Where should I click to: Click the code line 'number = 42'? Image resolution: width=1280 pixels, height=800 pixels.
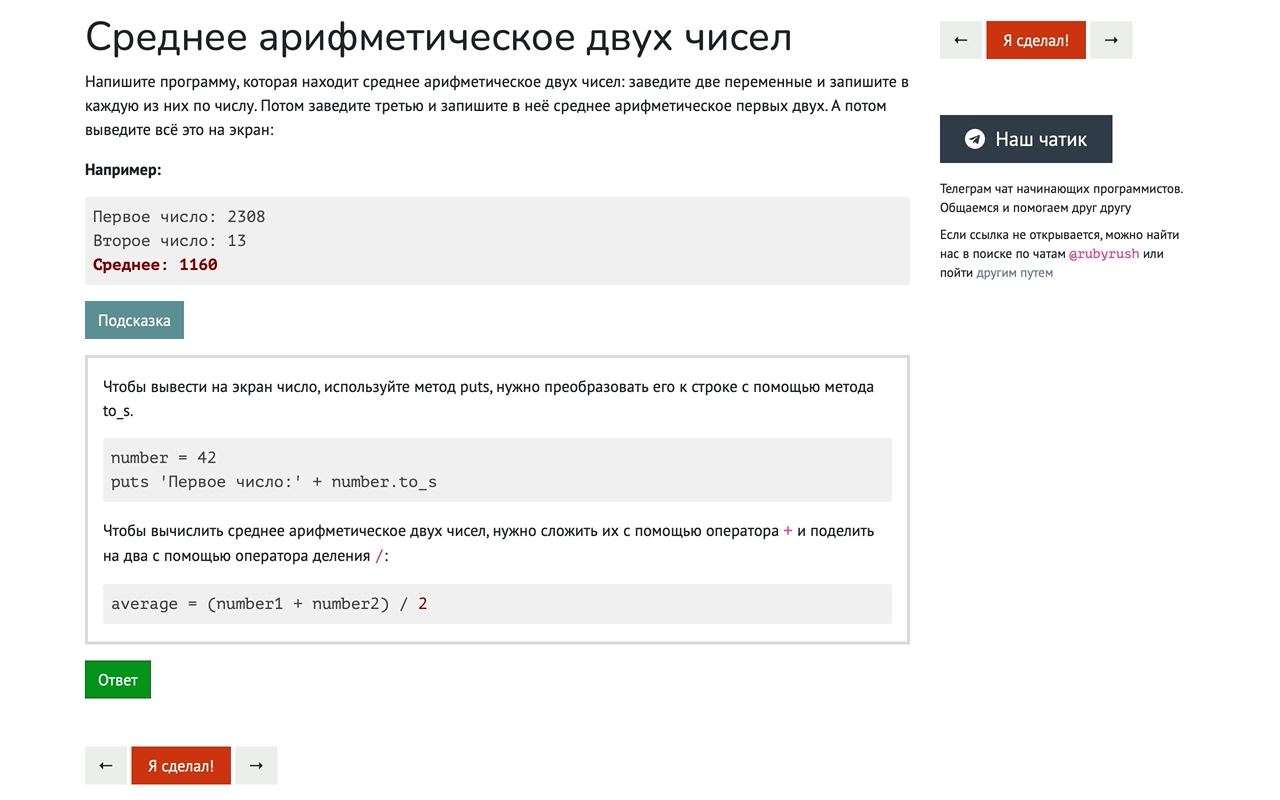pos(163,457)
